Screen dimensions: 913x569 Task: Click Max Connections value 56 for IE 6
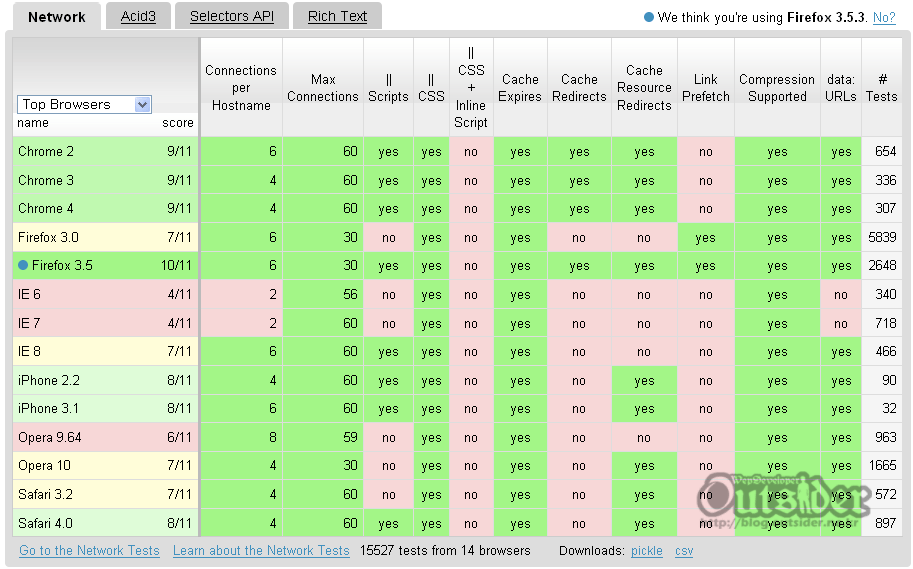350,295
